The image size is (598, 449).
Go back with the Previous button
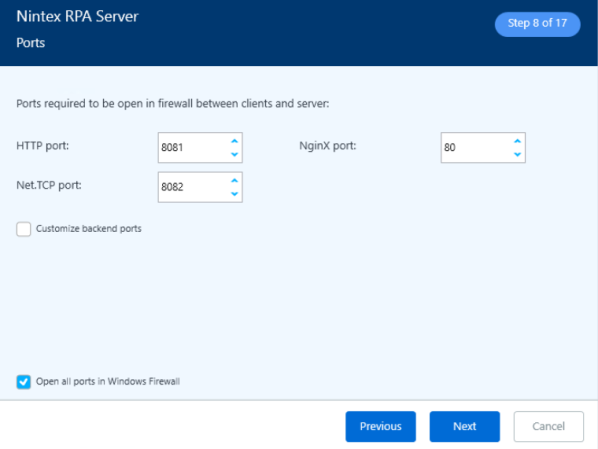coord(381,426)
